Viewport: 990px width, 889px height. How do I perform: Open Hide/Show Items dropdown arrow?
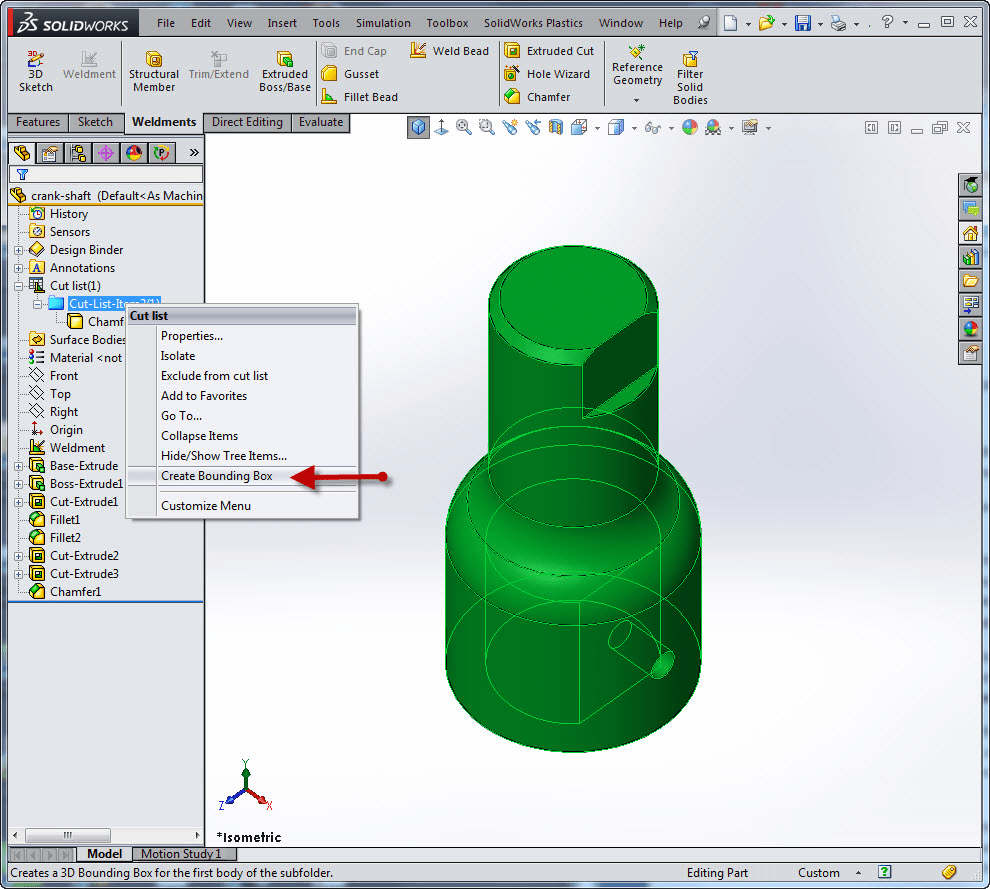coord(671,128)
